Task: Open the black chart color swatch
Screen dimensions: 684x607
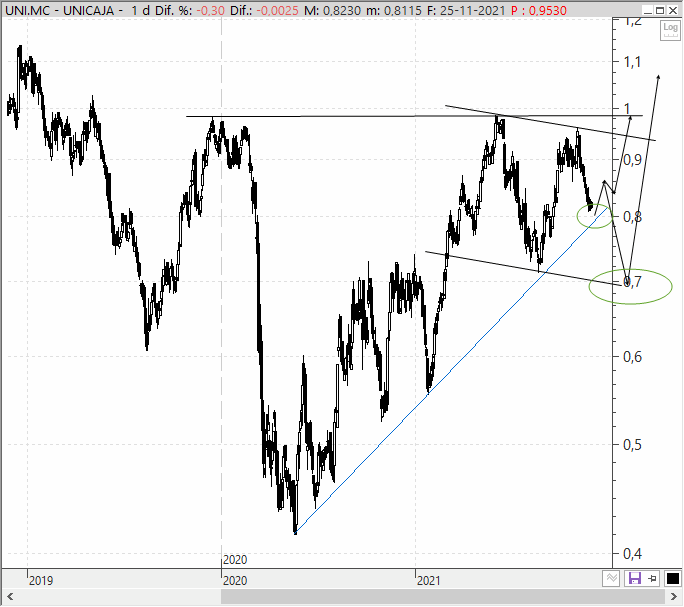Action: click(x=673, y=579)
